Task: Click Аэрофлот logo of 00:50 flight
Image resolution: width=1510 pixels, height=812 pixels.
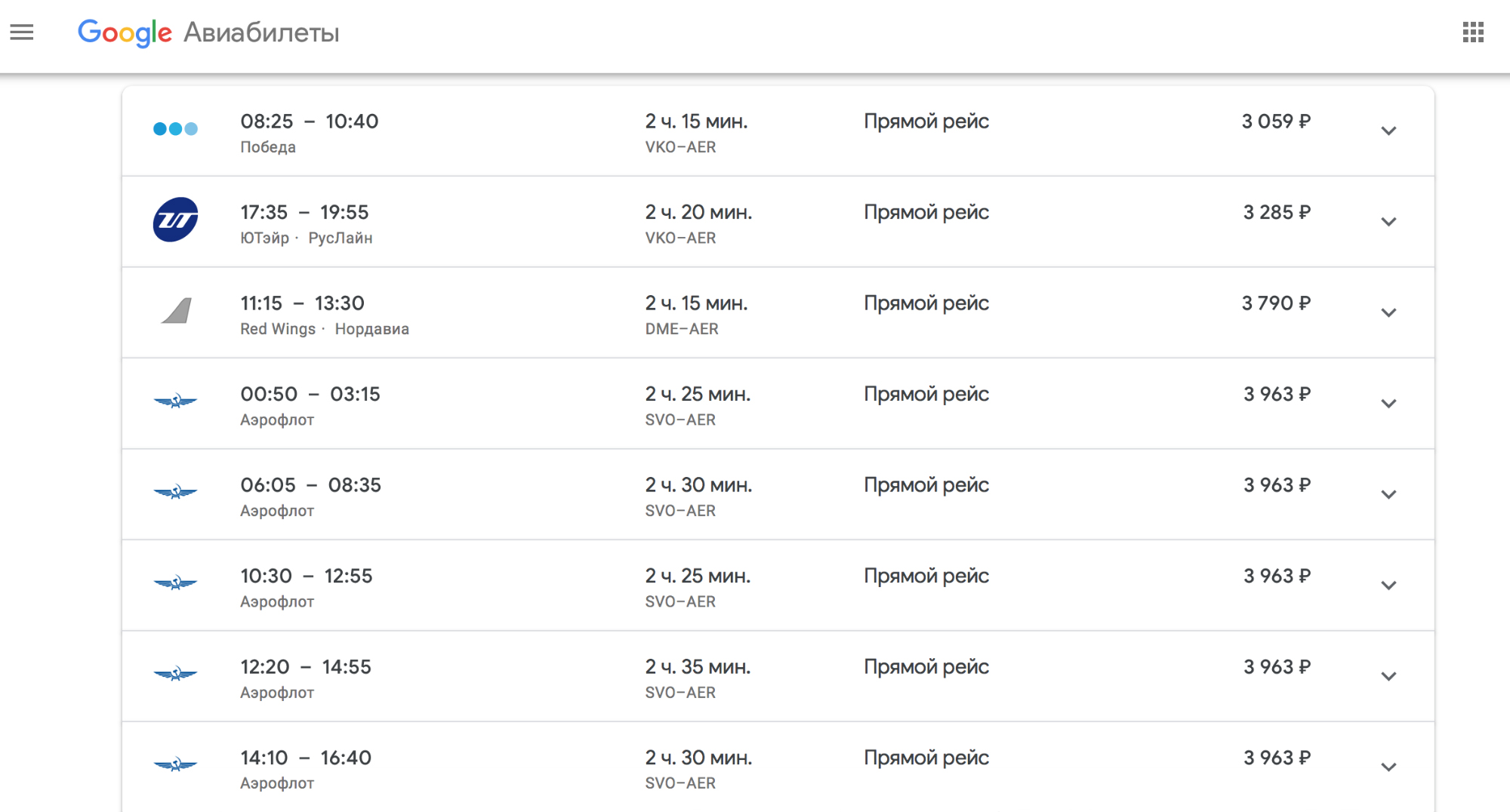Action: (x=175, y=401)
